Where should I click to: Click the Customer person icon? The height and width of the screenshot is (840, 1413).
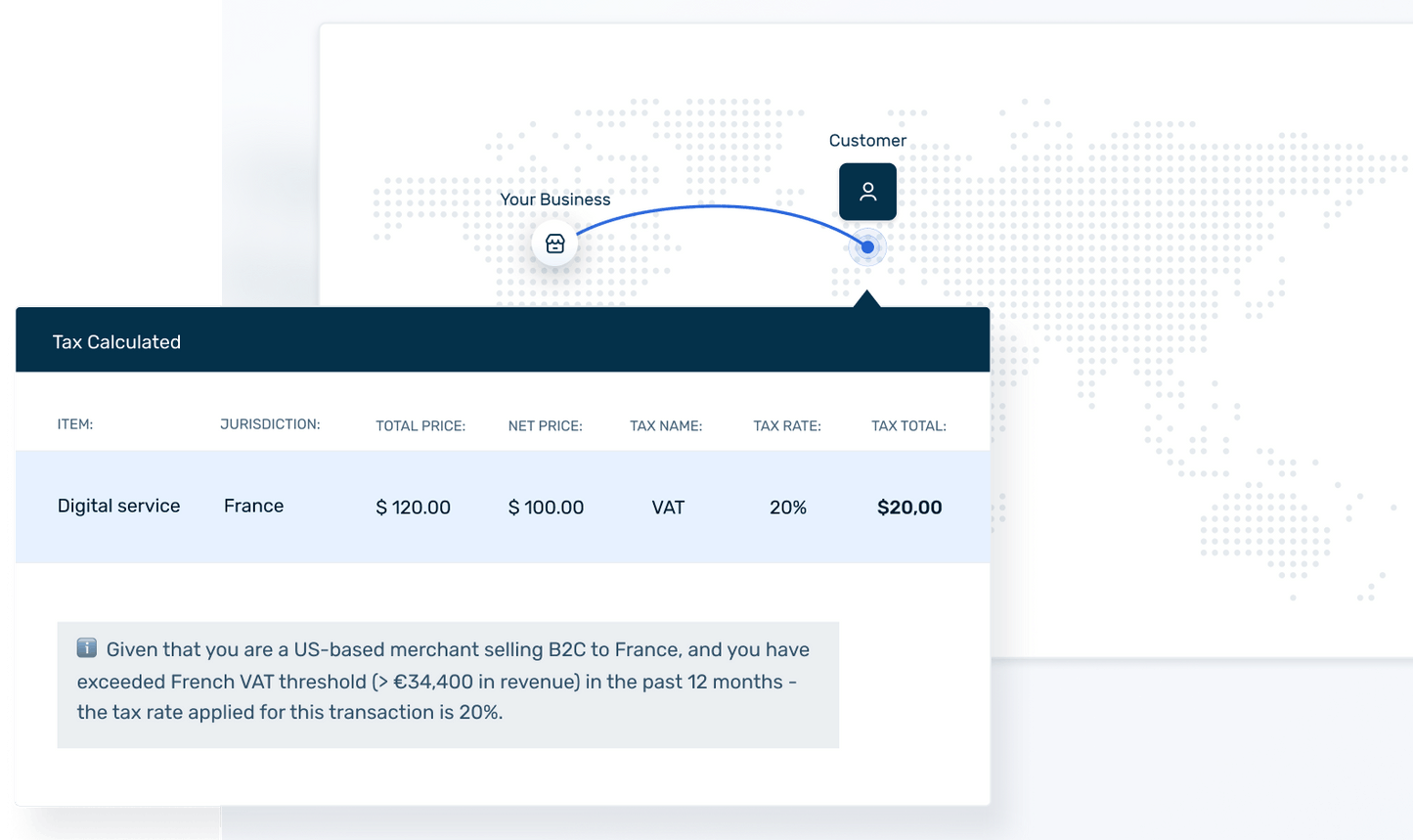click(x=867, y=192)
